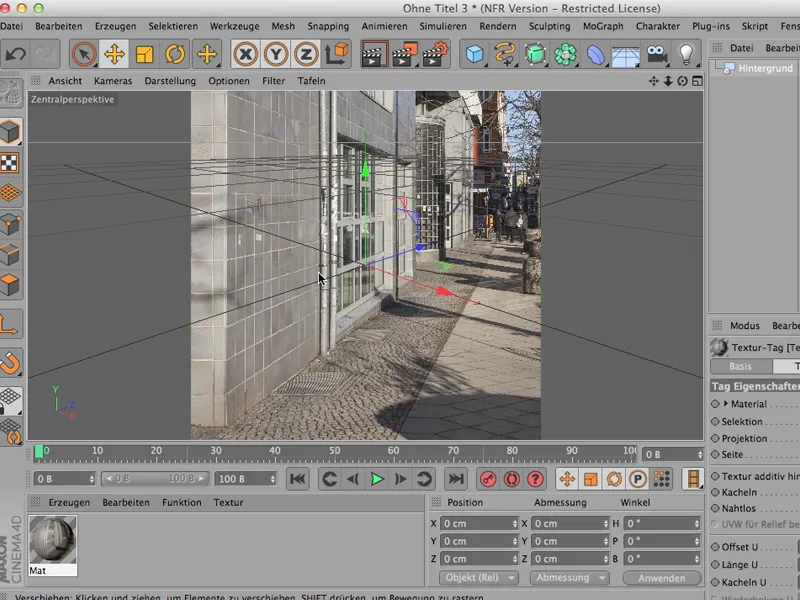Toggle snapping magnet icon
Screen dimensions: 800x600
click(x=10, y=363)
